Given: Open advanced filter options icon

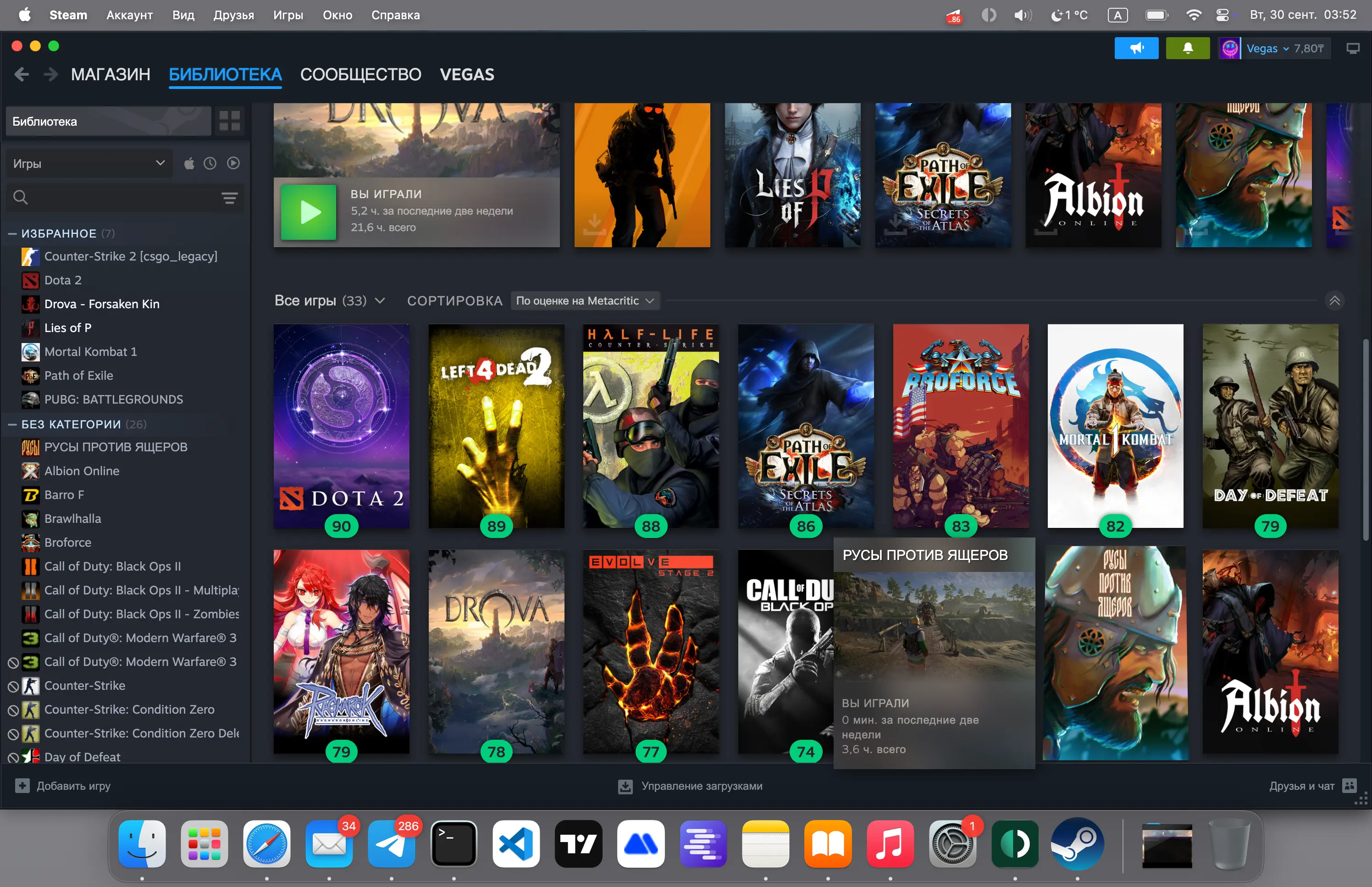Looking at the screenshot, I should [x=230, y=198].
